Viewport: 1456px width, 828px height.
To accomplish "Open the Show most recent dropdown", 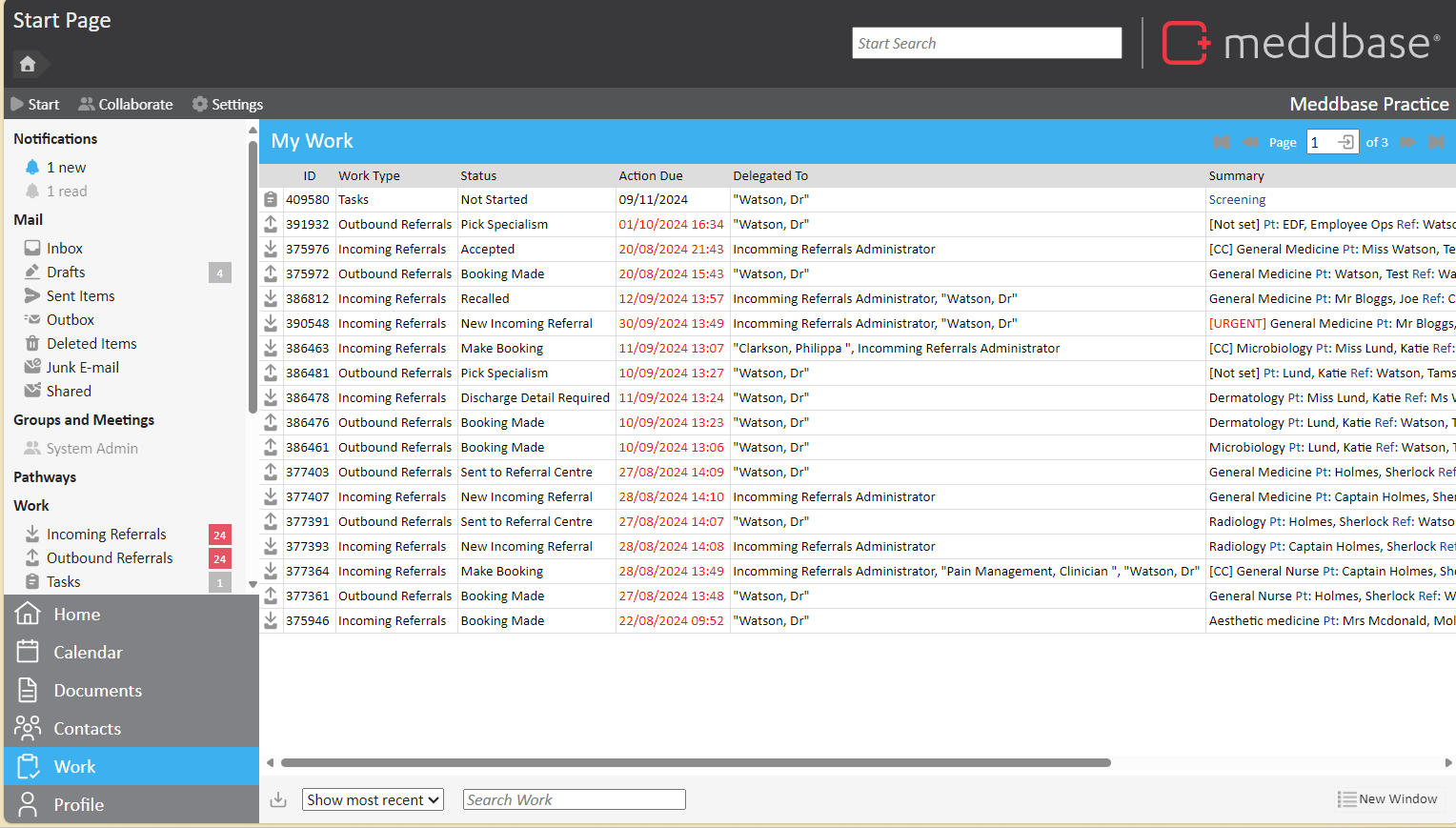I will [374, 800].
